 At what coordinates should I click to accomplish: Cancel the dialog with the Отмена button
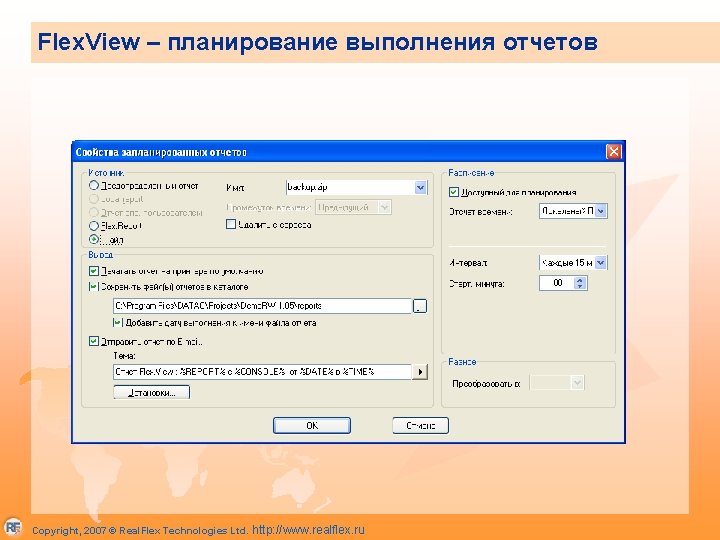(421, 426)
